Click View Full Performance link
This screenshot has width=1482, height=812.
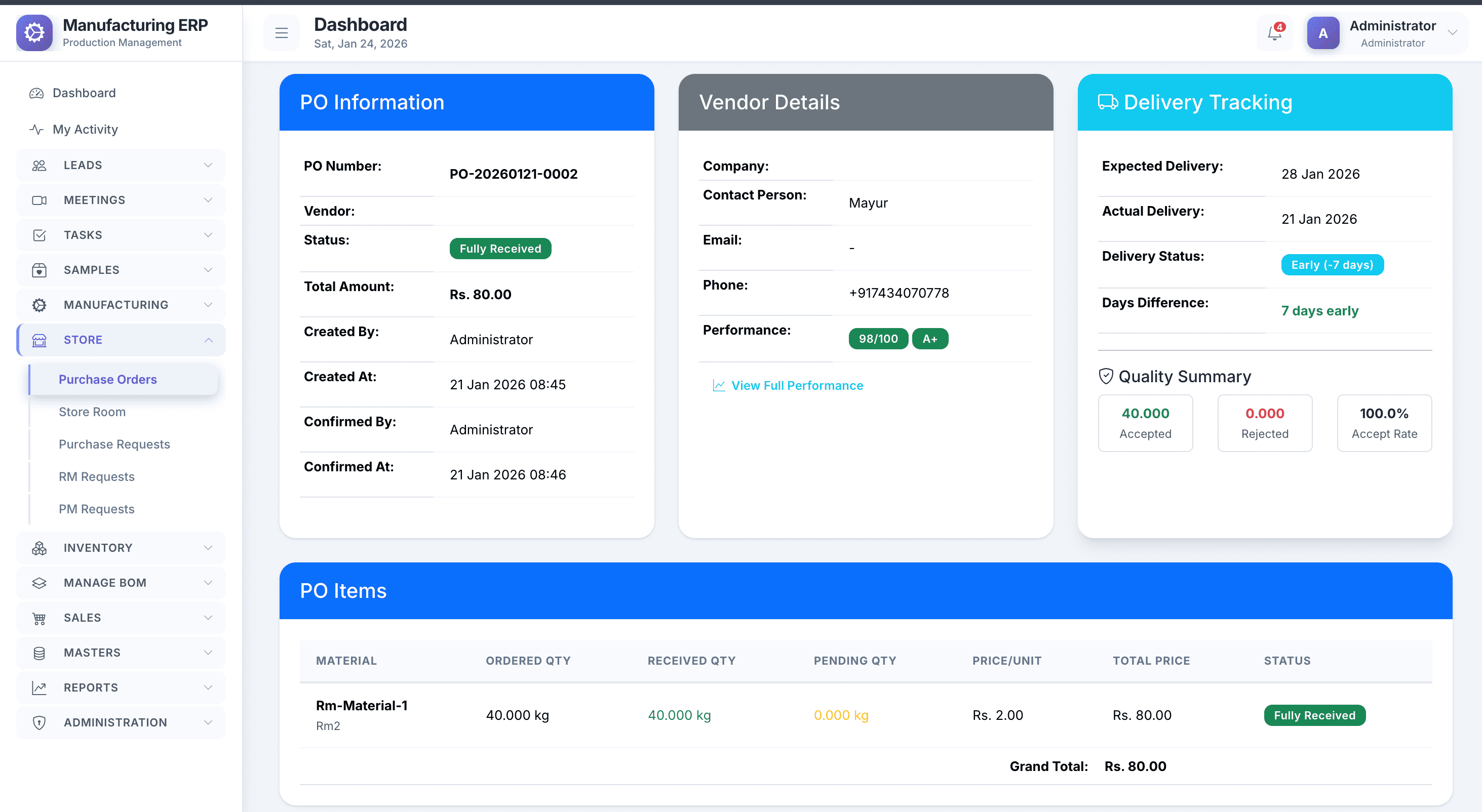(797, 385)
